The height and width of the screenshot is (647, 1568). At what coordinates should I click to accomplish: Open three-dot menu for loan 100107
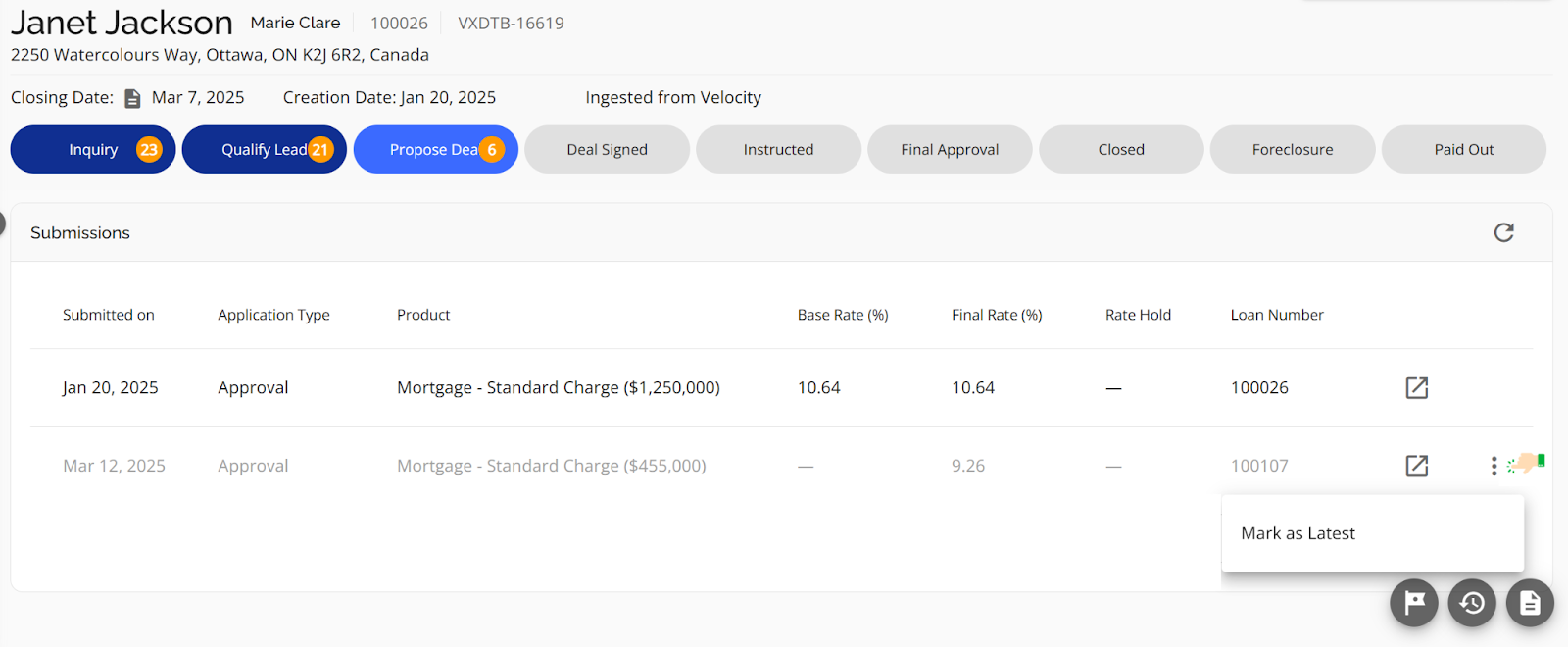(x=1494, y=466)
